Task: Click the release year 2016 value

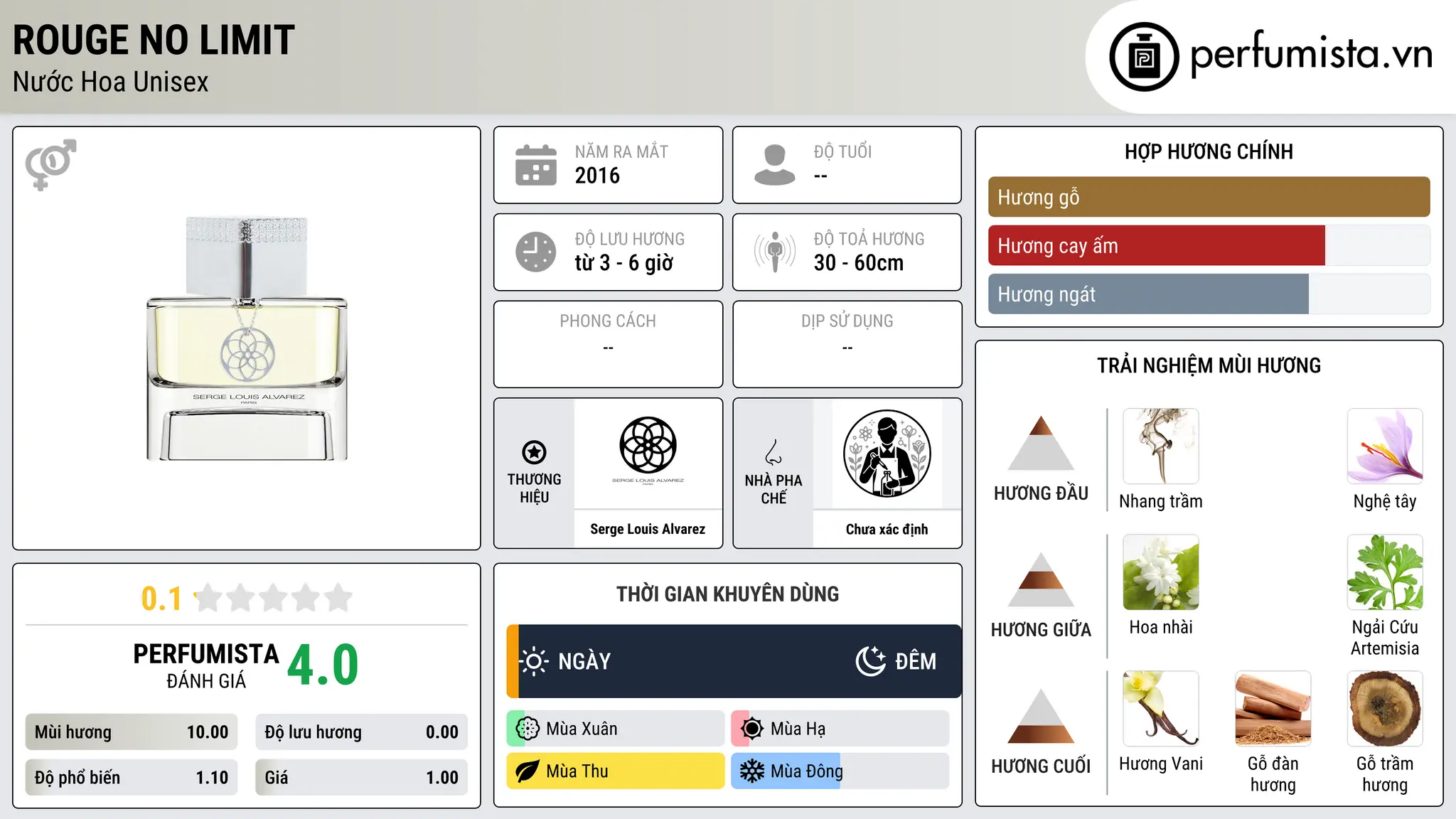Action: pos(597,176)
